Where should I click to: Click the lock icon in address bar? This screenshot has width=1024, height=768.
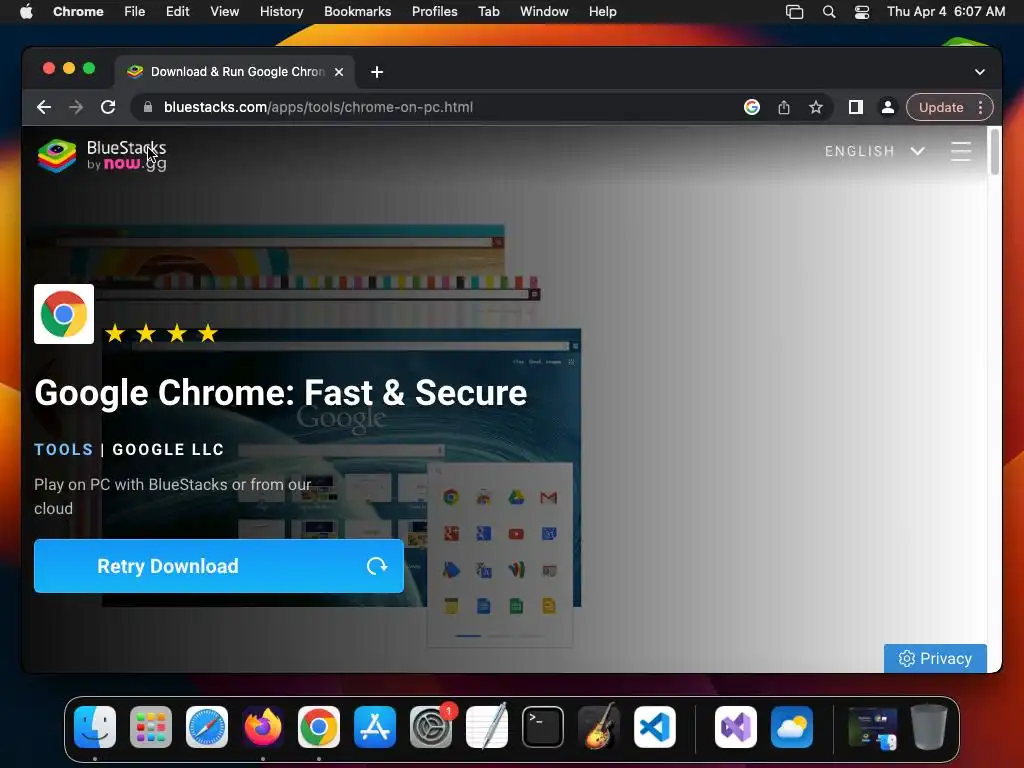pos(148,107)
